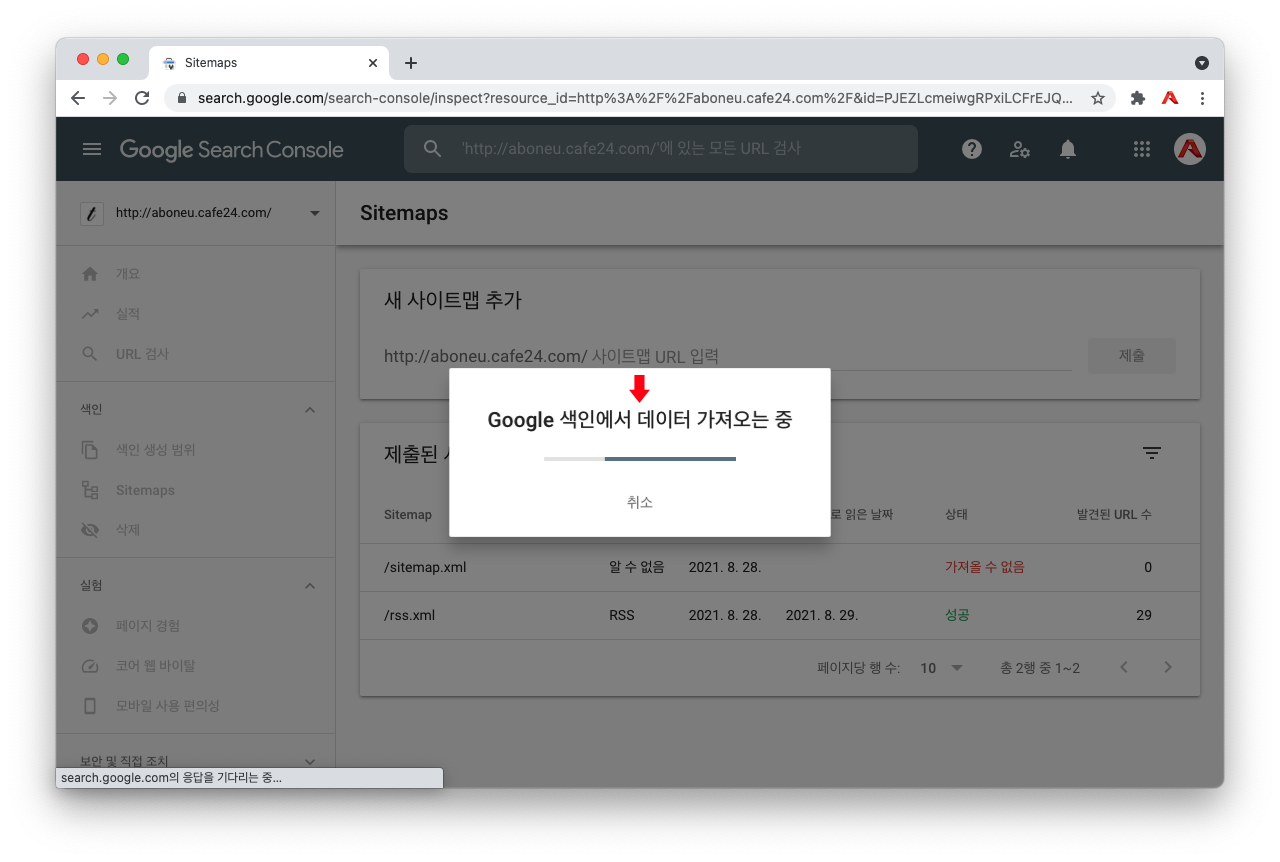Open the hamburger navigation menu
Viewport: 1280px width, 862px height.
(x=92, y=149)
